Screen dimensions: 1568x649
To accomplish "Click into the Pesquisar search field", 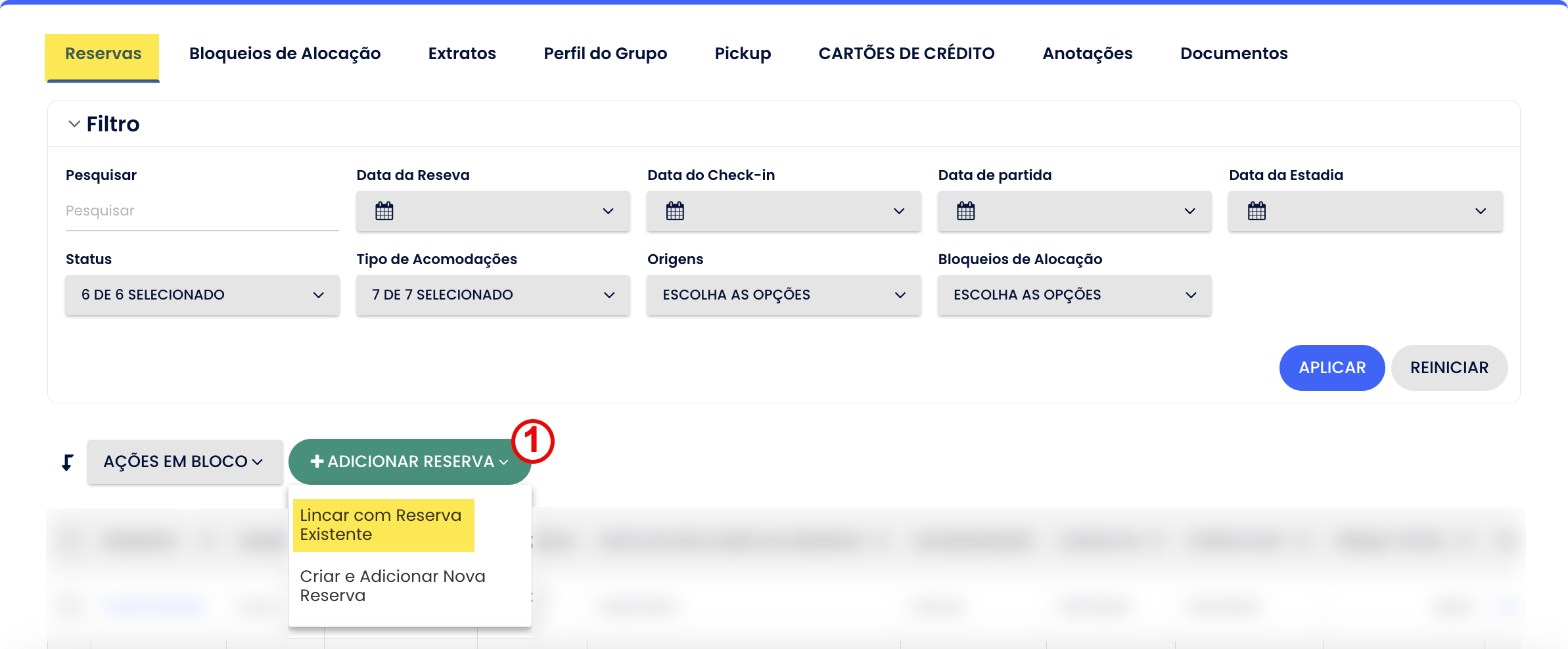I will click(x=202, y=211).
